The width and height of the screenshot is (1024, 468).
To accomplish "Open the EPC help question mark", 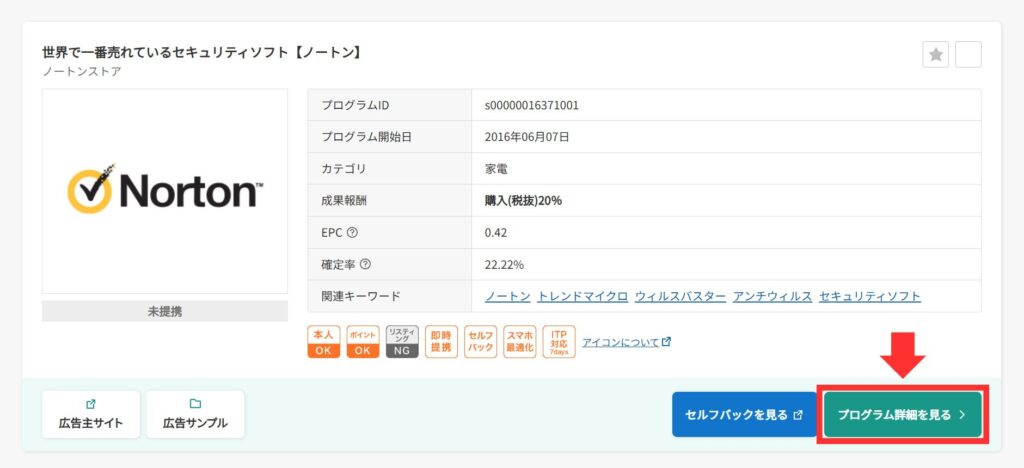I will pyautogui.click(x=352, y=233).
